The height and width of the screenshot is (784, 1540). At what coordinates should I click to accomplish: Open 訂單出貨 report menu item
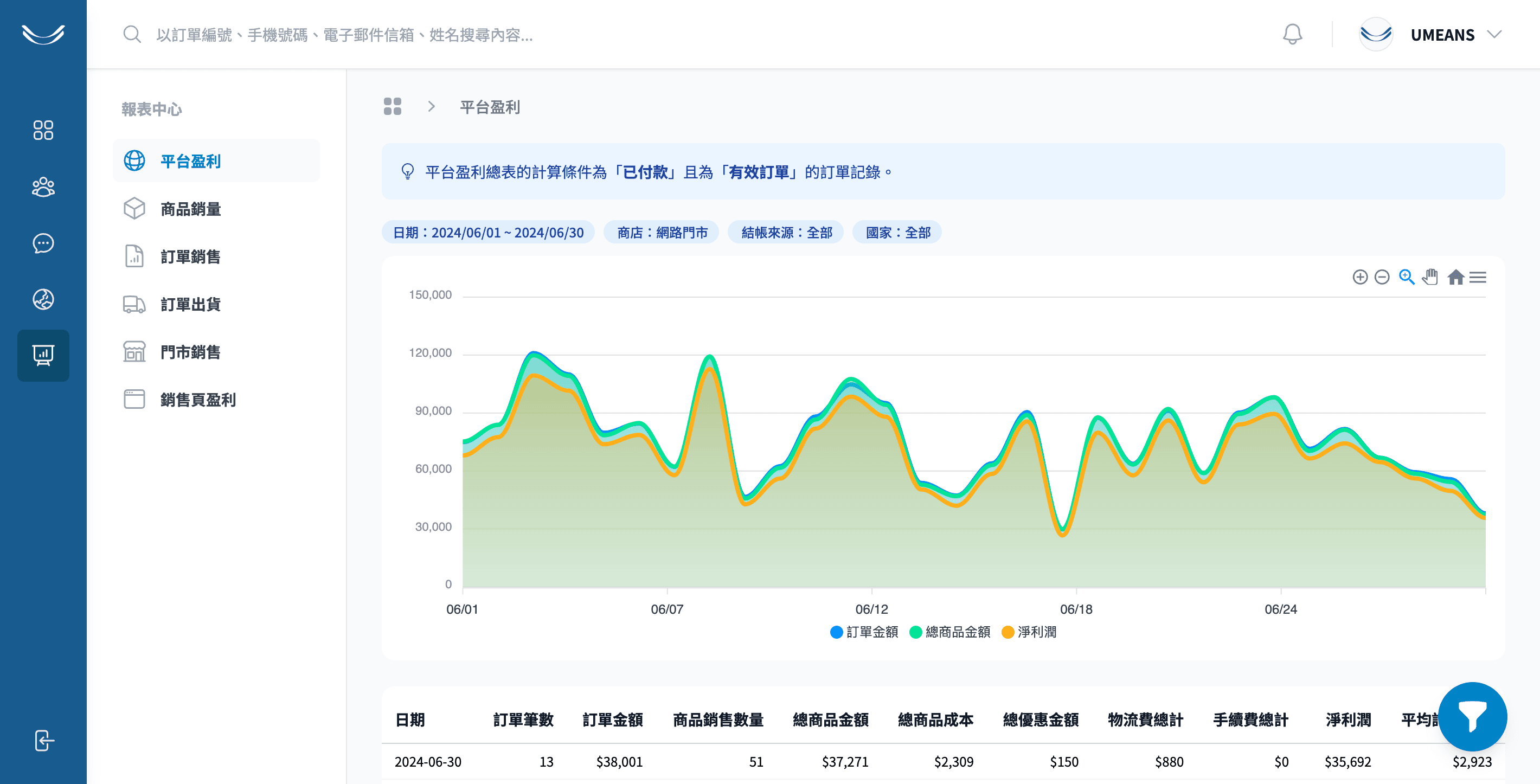tap(190, 305)
